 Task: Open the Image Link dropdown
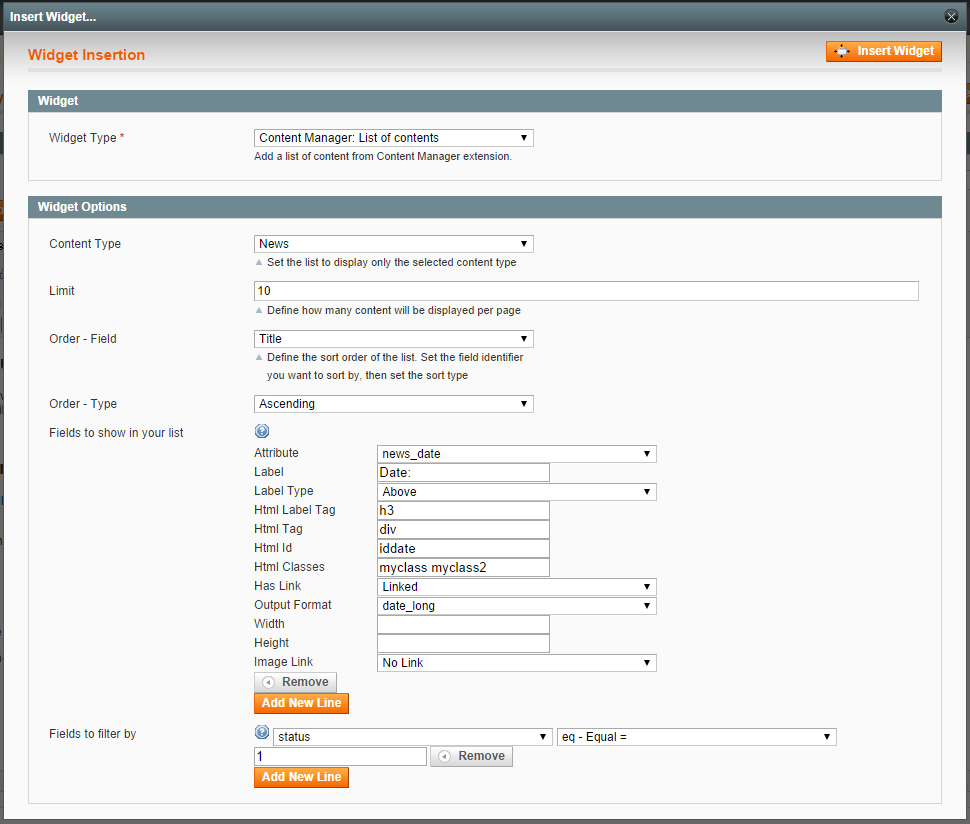click(517, 663)
